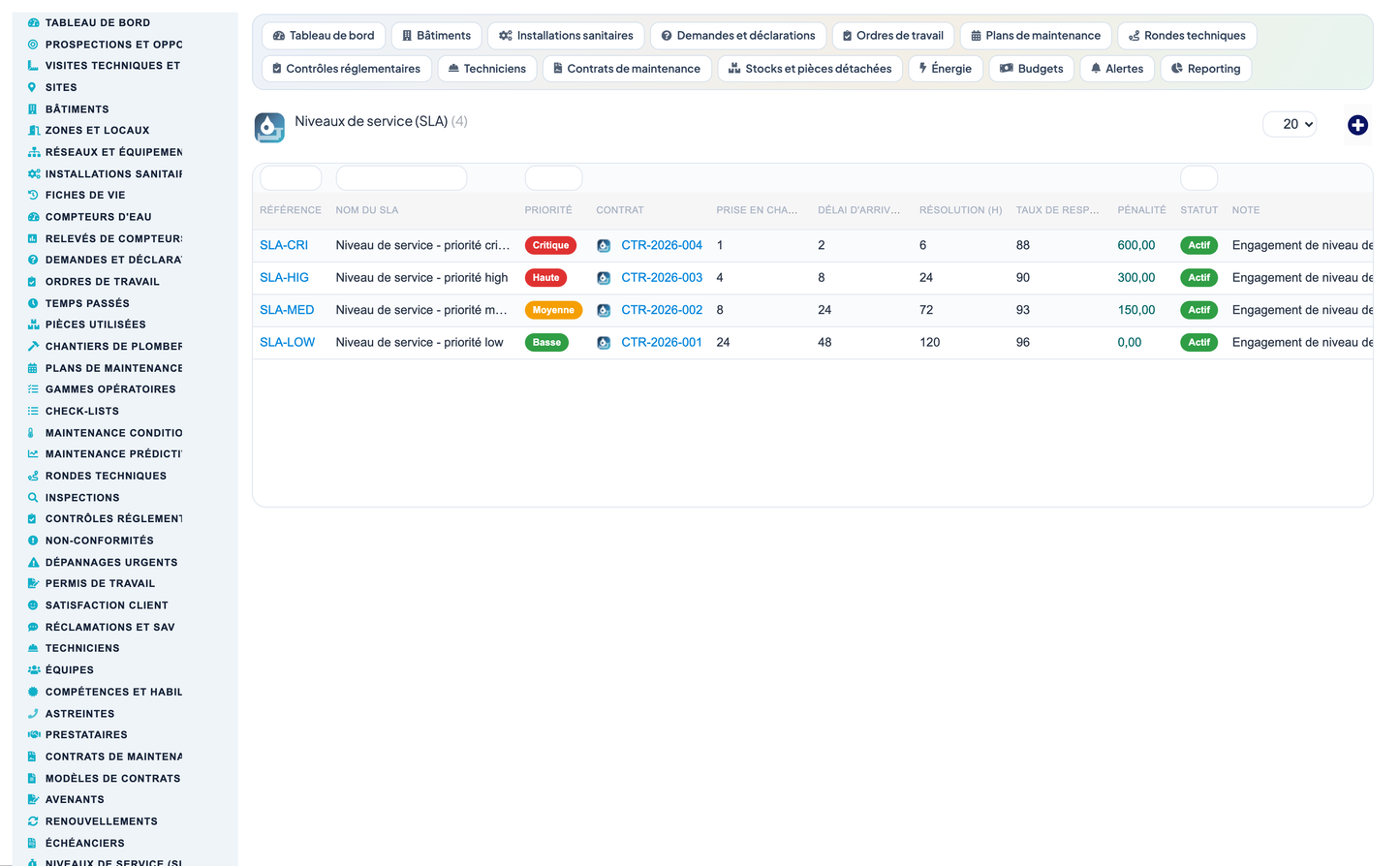1400x866 pixels.
Task: Open the SLA-CRI reference link
Action: [x=284, y=245]
